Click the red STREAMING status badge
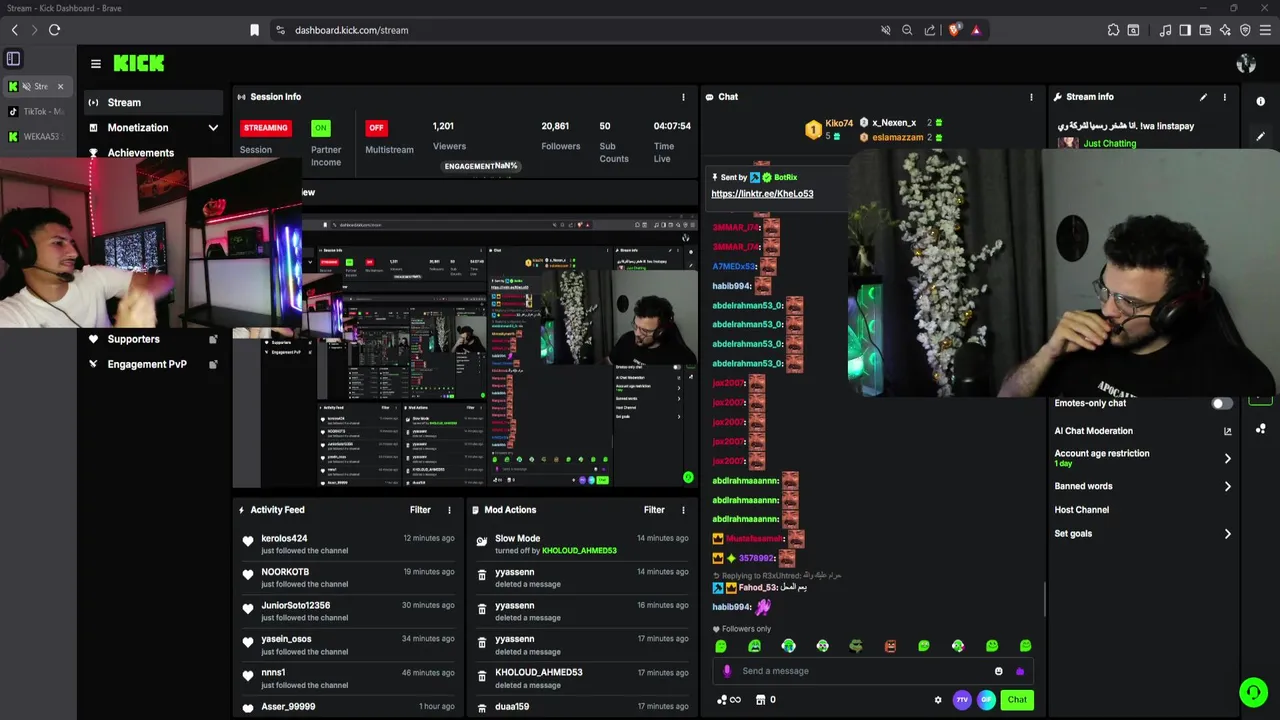1280x720 pixels. (x=266, y=128)
